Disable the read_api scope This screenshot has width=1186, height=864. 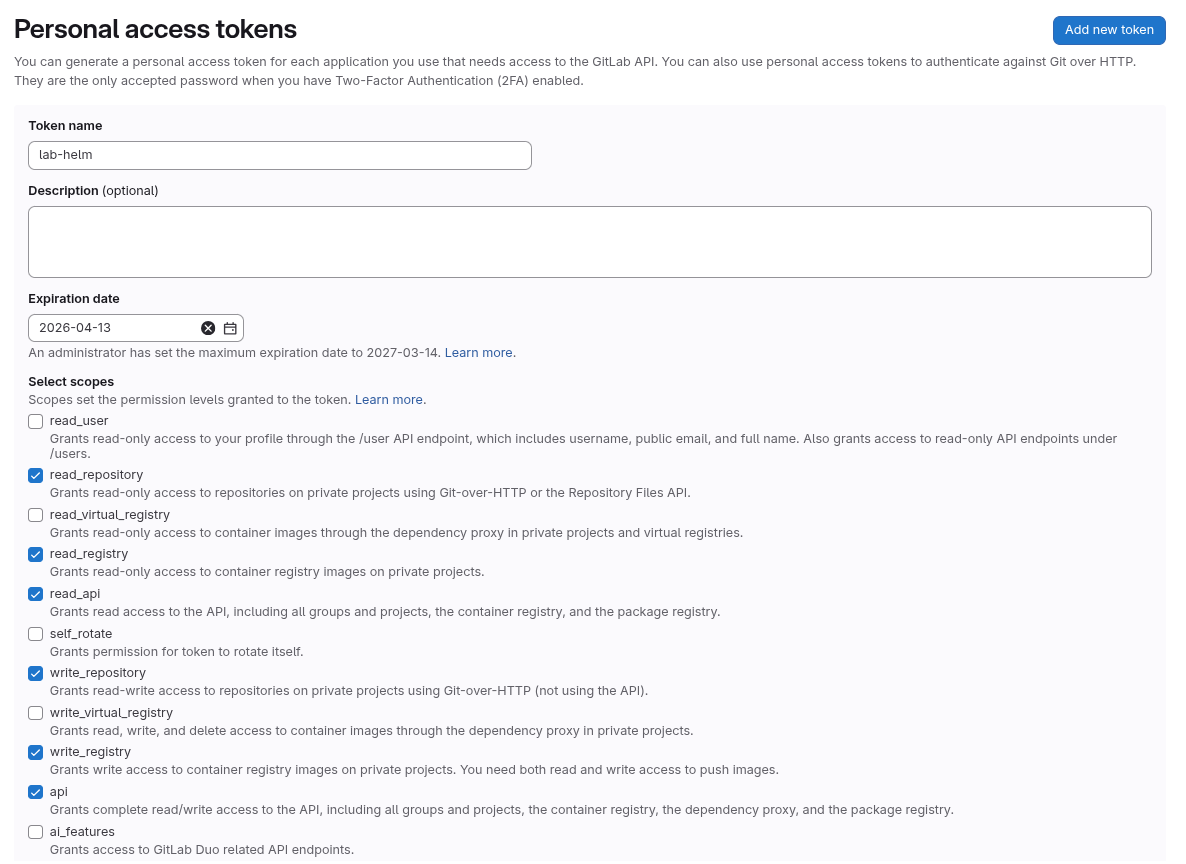point(35,594)
